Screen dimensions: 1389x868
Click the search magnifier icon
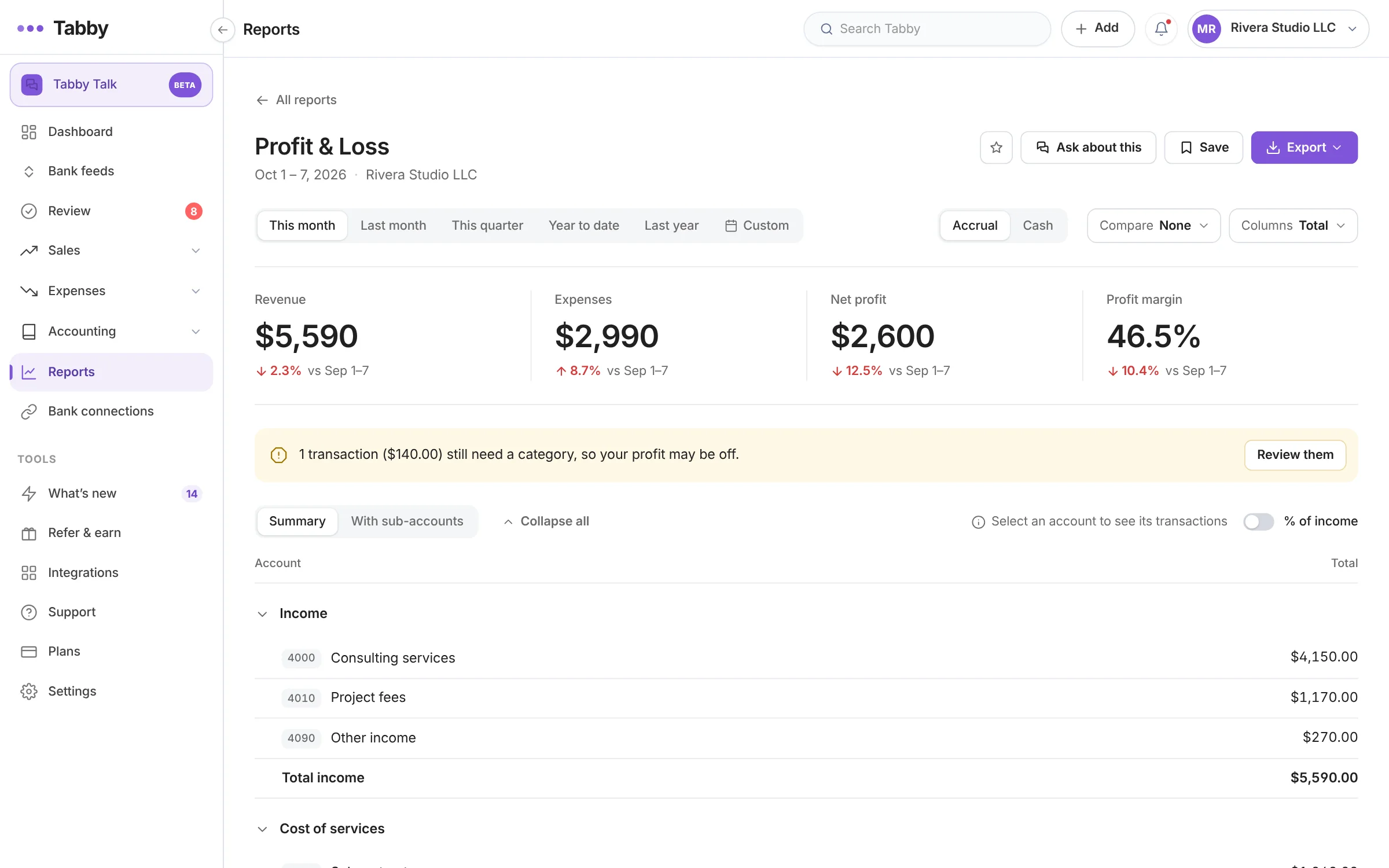click(x=826, y=29)
